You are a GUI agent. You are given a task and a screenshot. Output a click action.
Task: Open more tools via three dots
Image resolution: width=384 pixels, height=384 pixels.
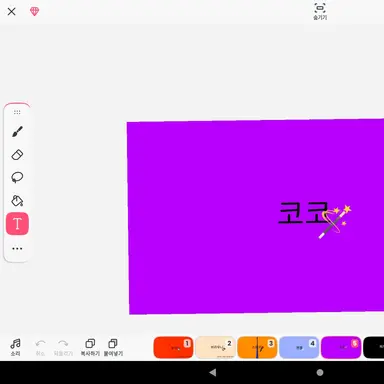(17, 249)
